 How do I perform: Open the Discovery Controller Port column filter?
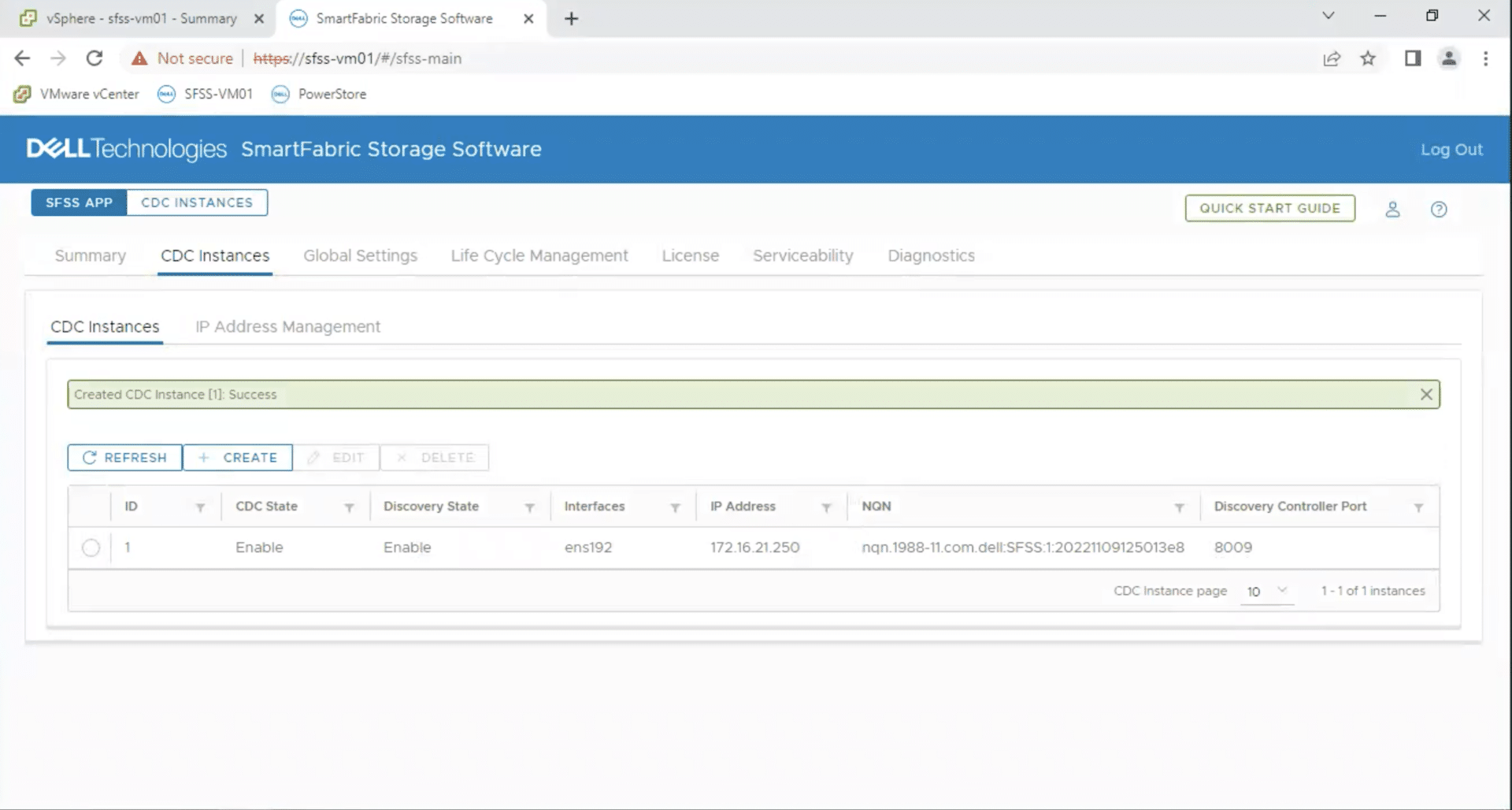click(1418, 507)
